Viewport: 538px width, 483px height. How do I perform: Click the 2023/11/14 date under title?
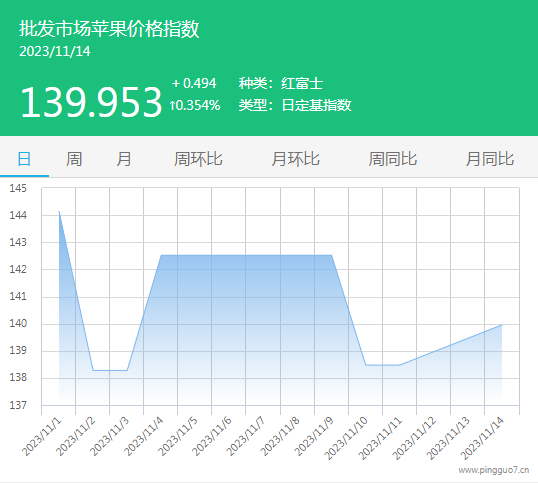tap(55, 51)
